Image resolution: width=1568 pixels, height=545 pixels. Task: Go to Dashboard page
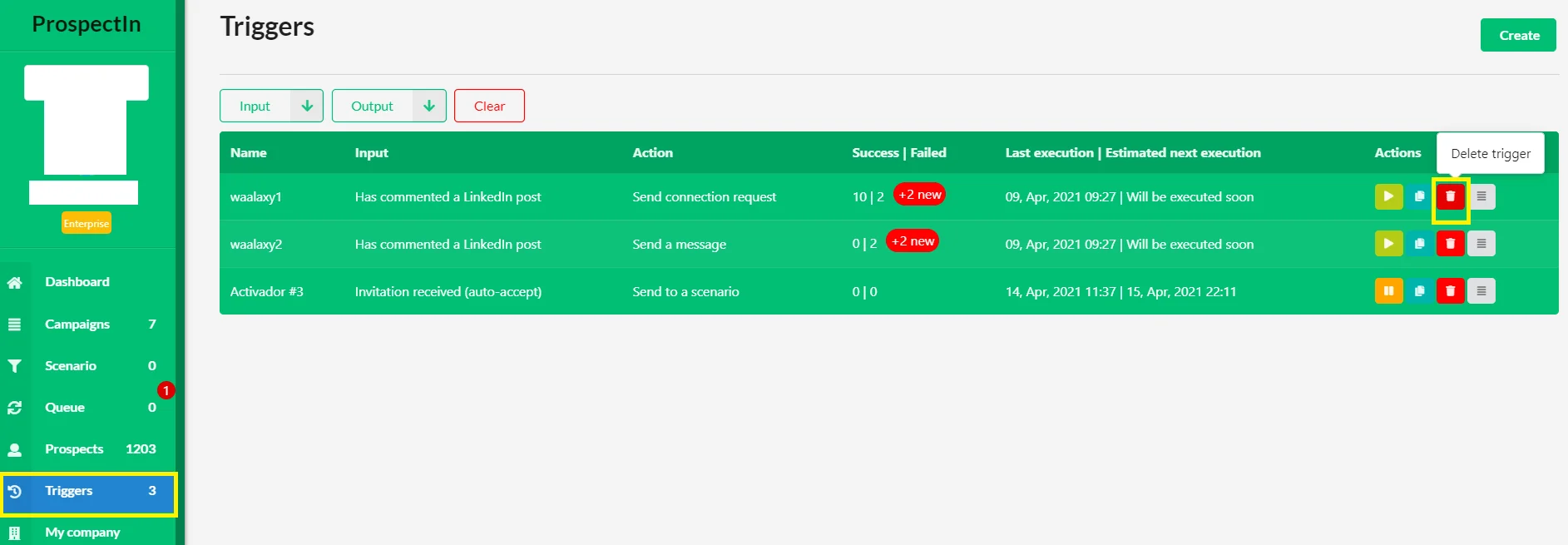(x=77, y=282)
